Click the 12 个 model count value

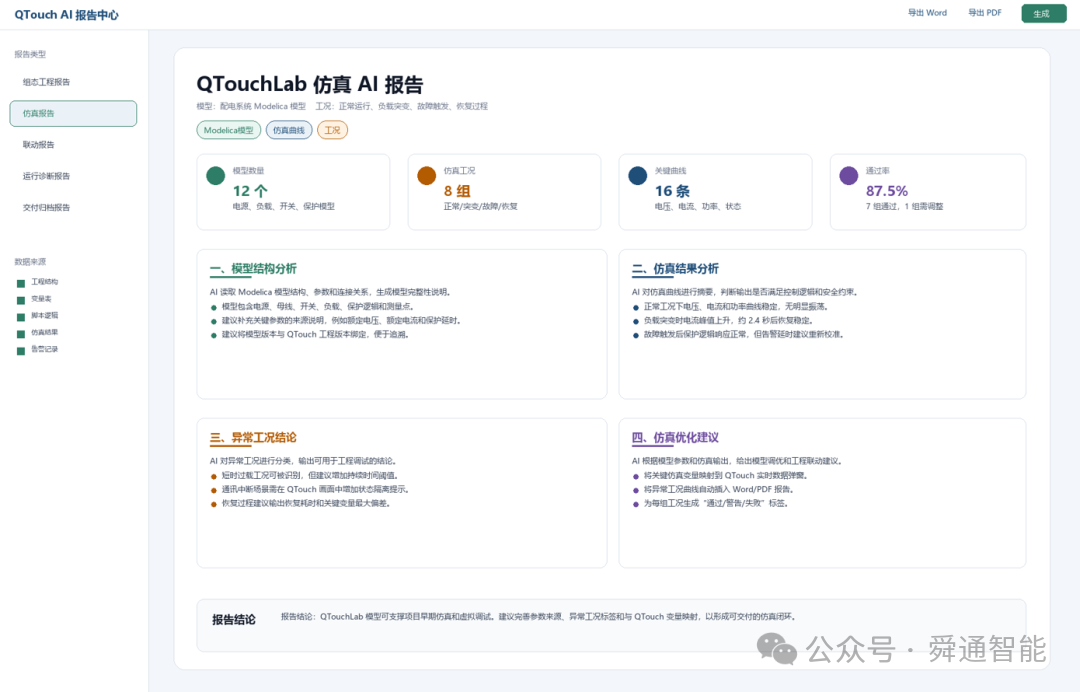tap(250, 191)
